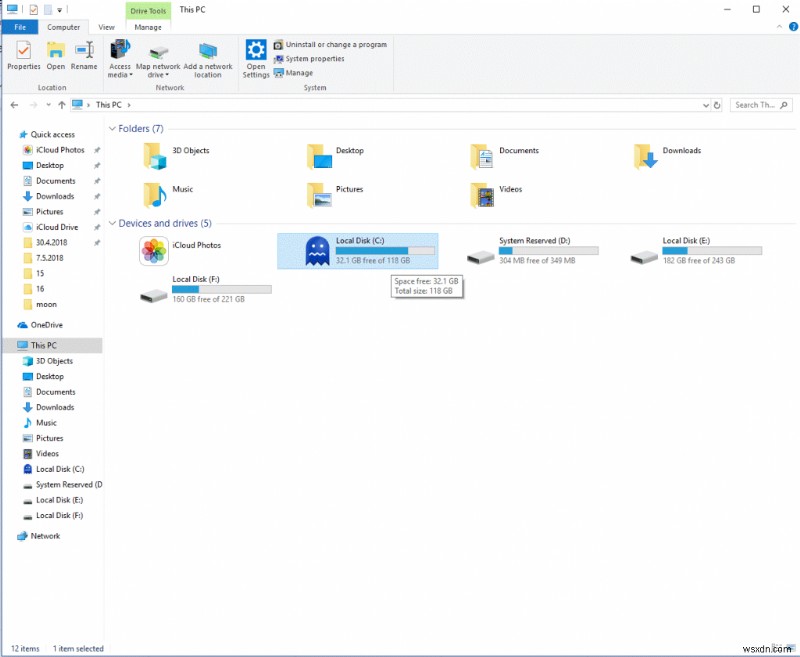This screenshot has height=657, width=800.
Task: Click the Manage icon in the System group
Action: pos(293,72)
